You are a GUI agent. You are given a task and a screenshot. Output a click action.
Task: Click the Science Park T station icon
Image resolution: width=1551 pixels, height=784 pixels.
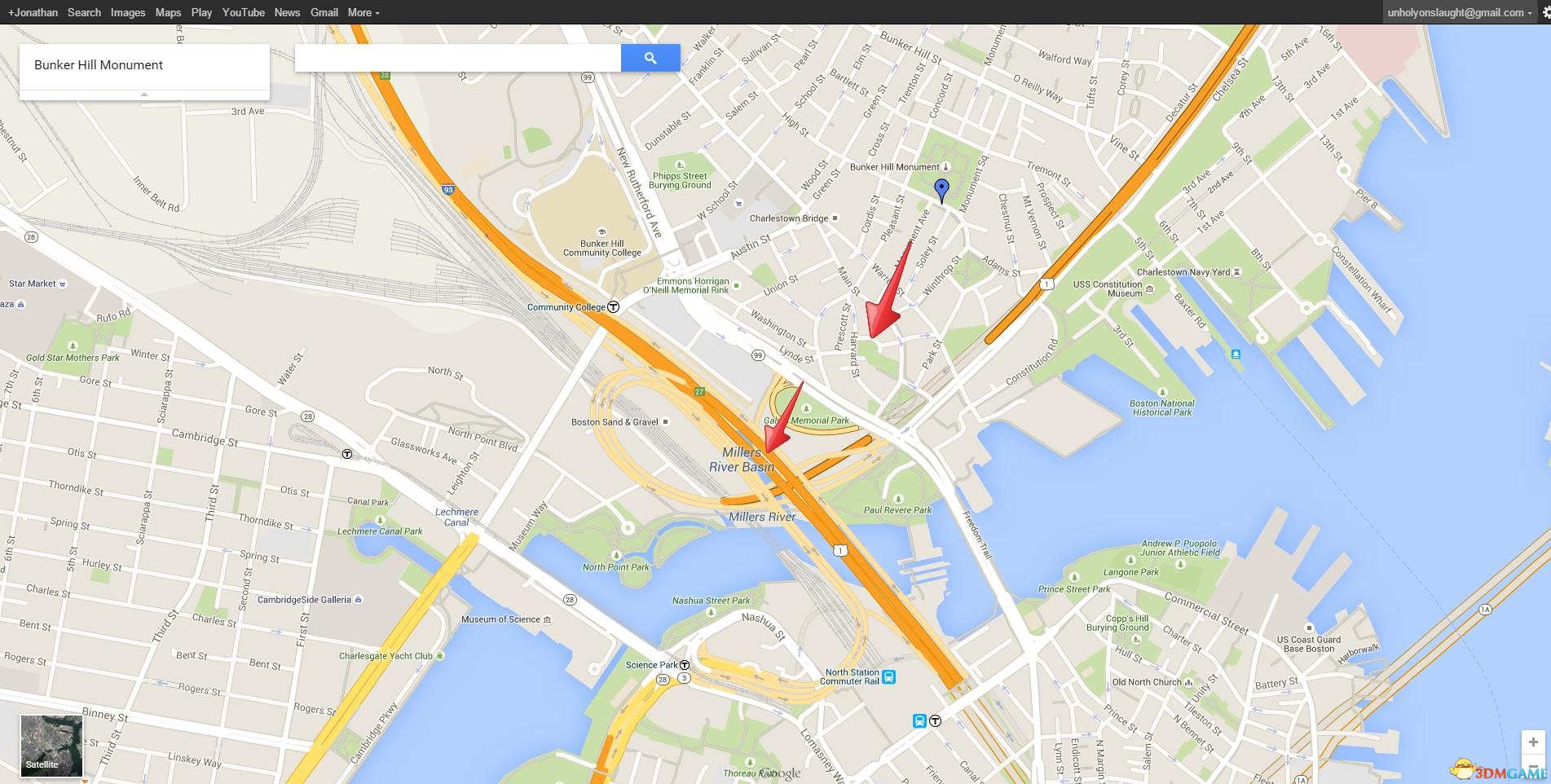tap(685, 665)
